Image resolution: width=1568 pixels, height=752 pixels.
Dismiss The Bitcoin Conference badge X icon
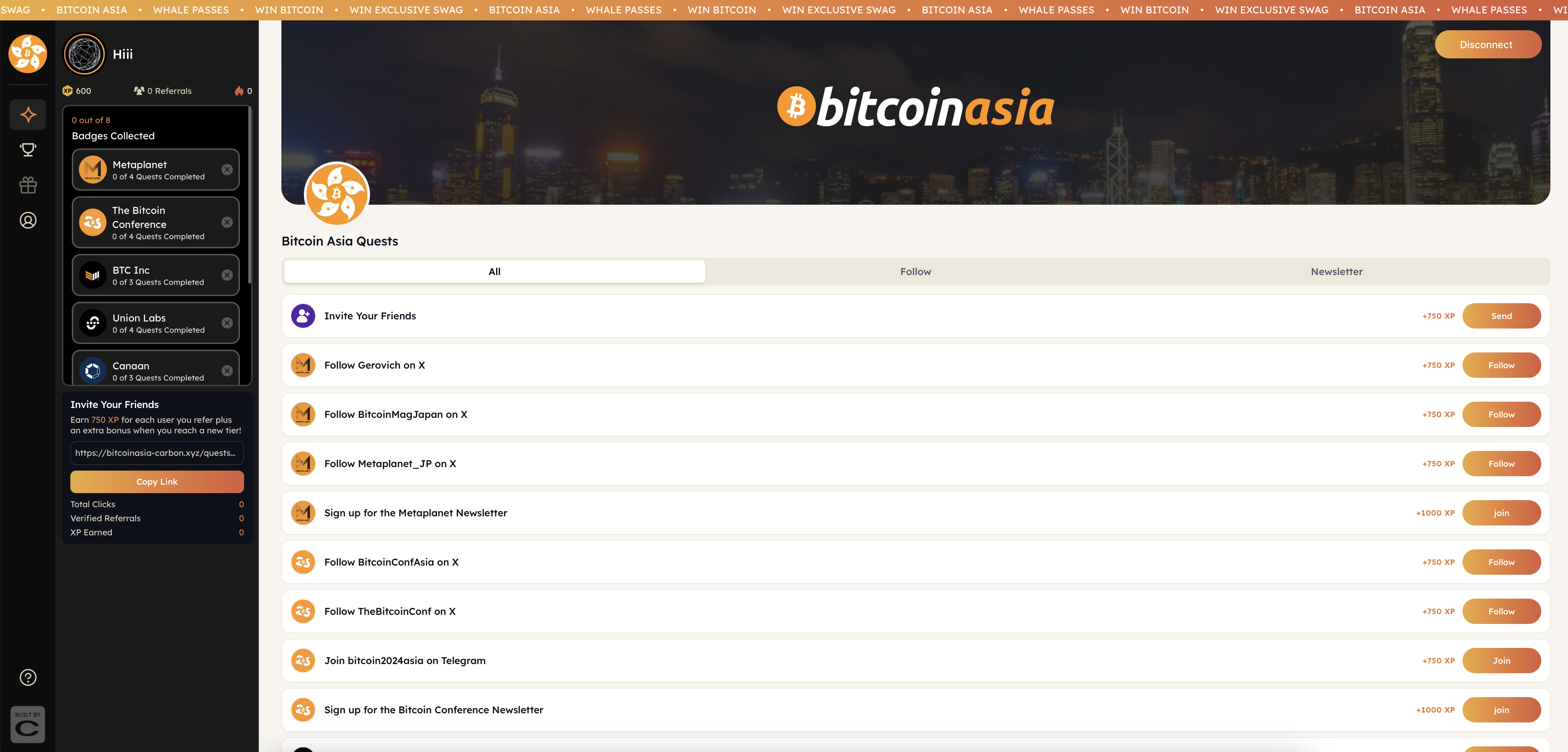pyautogui.click(x=227, y=222)
